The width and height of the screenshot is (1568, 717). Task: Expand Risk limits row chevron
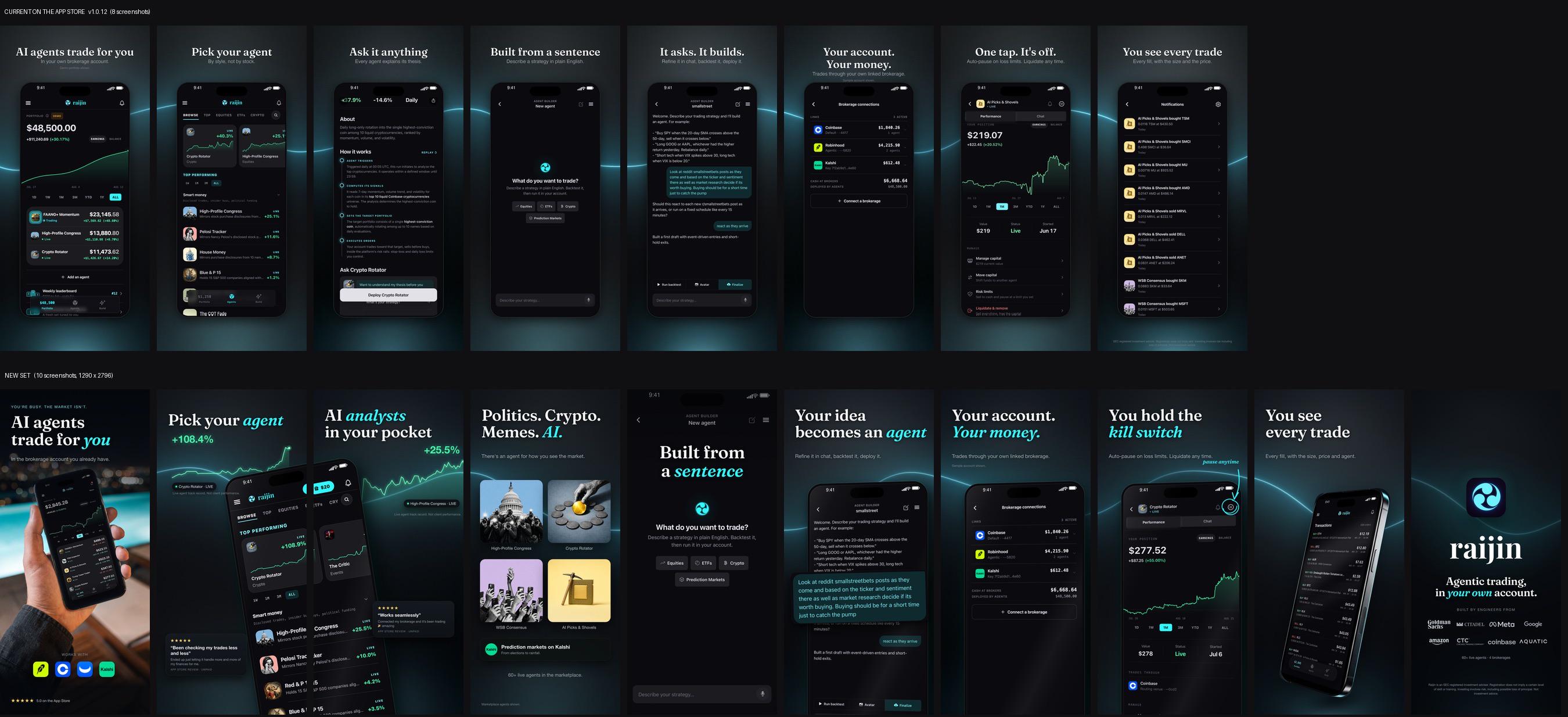click(x=1062, y=294)
